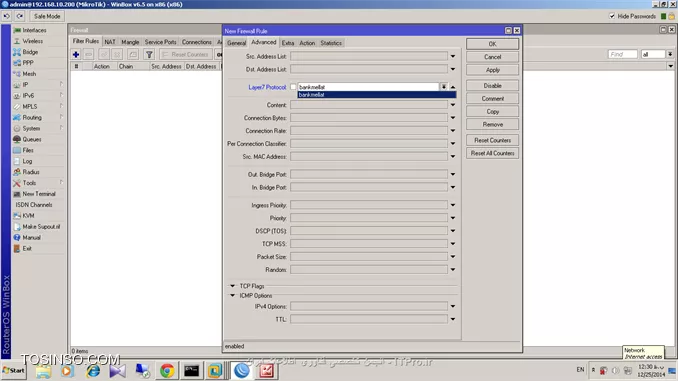
Task: Open the Mesh menu entry
Action: coord(29,74)
